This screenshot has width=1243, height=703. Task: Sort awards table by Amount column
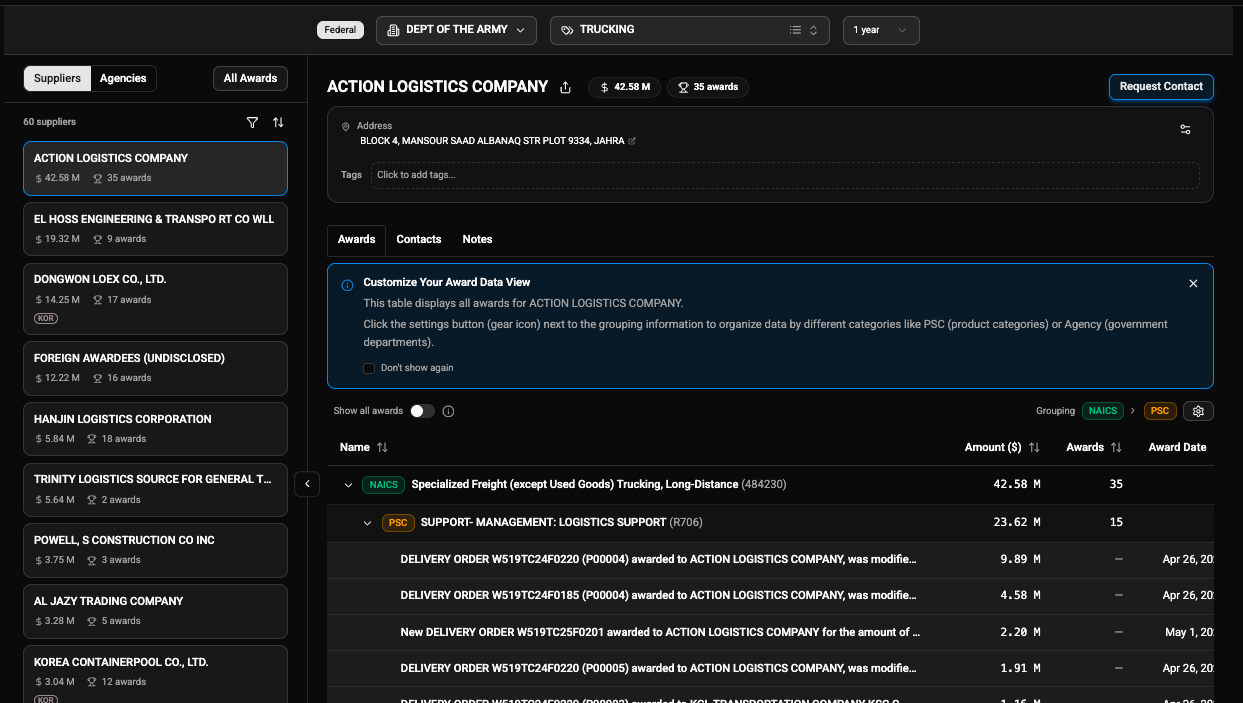click(1033, 447)
